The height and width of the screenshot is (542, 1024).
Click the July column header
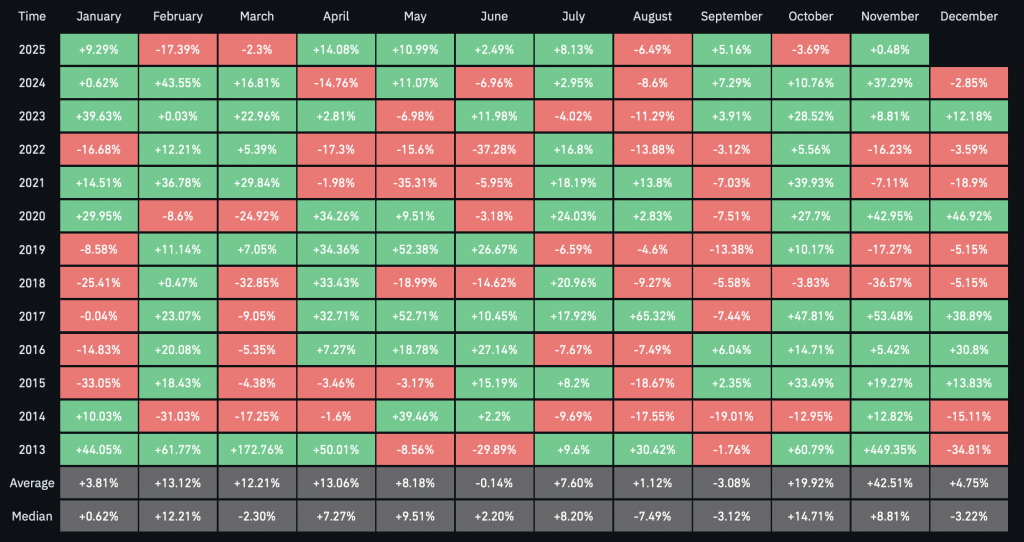(x=573, y=17)
